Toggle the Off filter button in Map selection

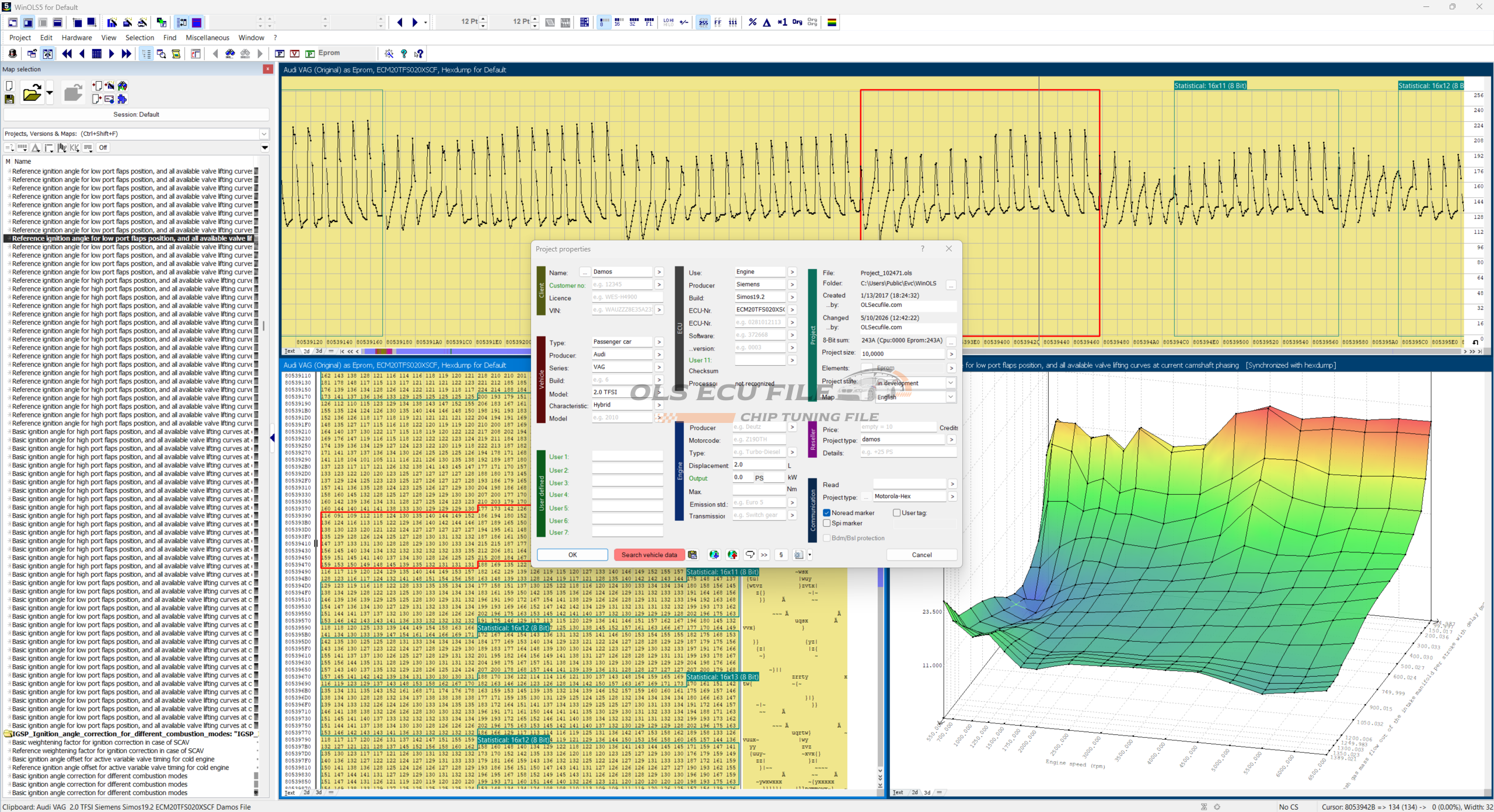coord(103,148)
